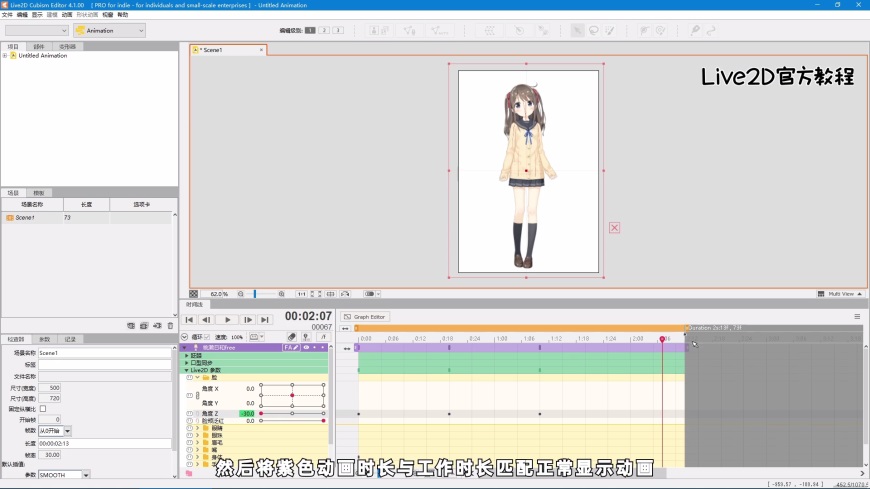Click the zoom in magnifier icon

point(281,294)
